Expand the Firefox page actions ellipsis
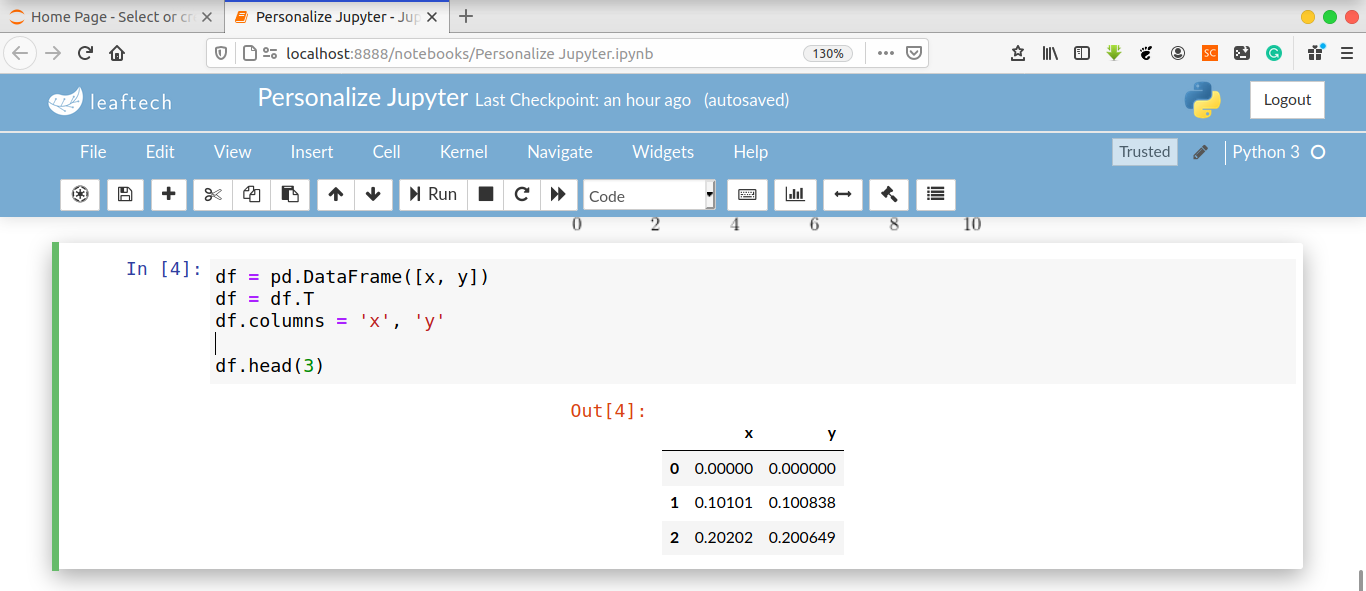 pos(885,53)
